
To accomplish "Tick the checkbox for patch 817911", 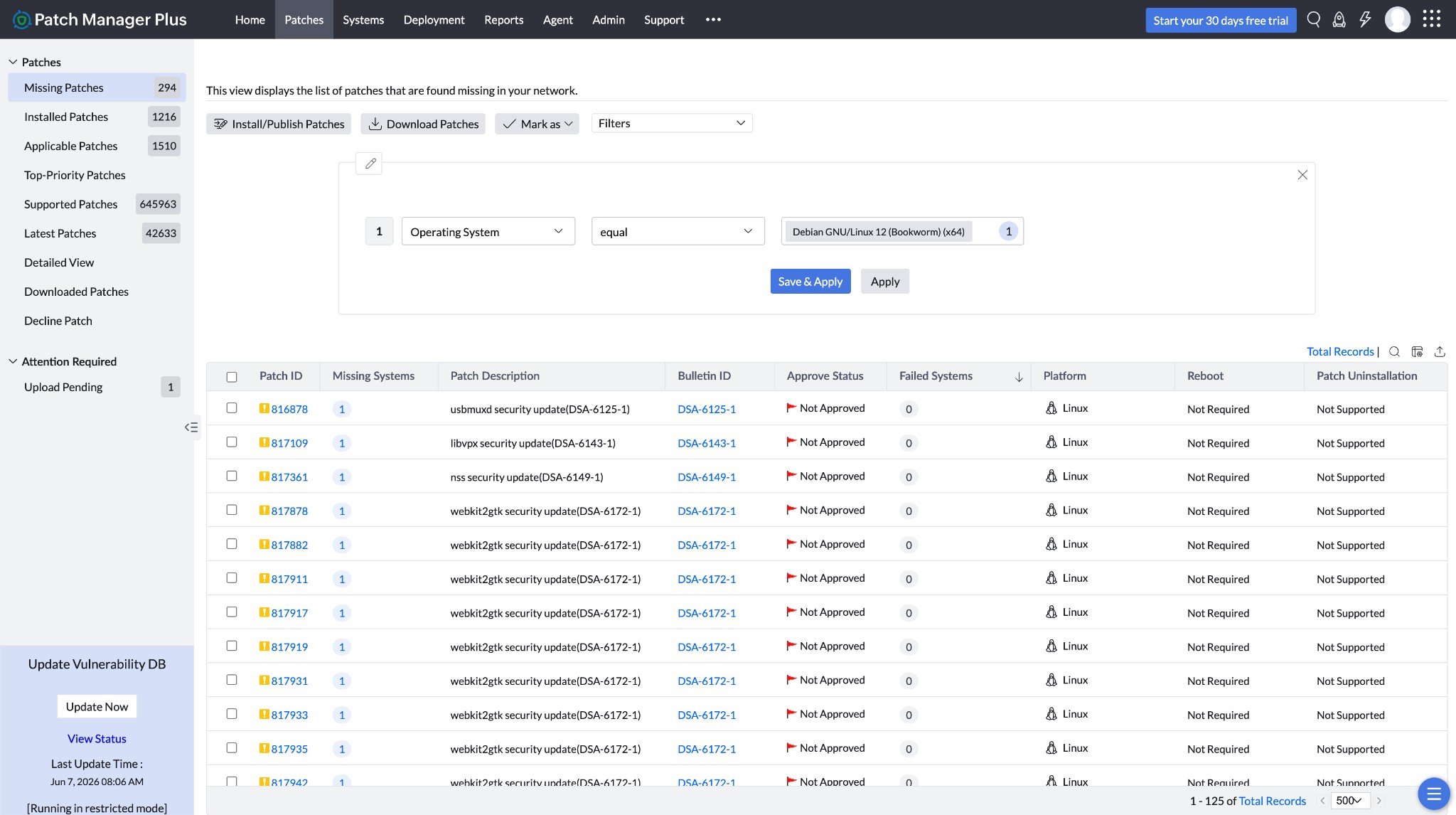I will pyautogui.click(x=232, y=578).
